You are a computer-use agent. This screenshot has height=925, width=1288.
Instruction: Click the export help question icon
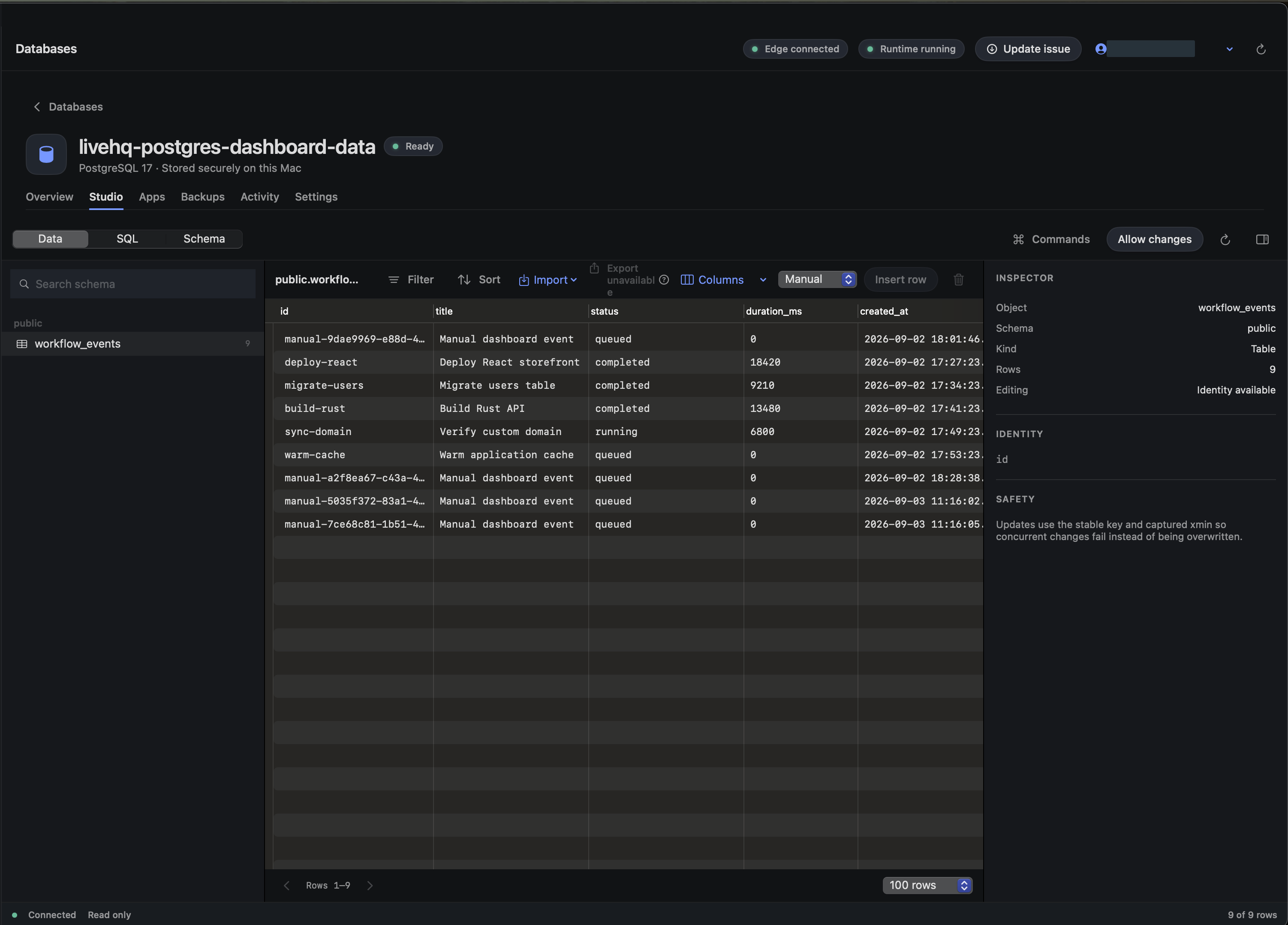pos(664,280)
